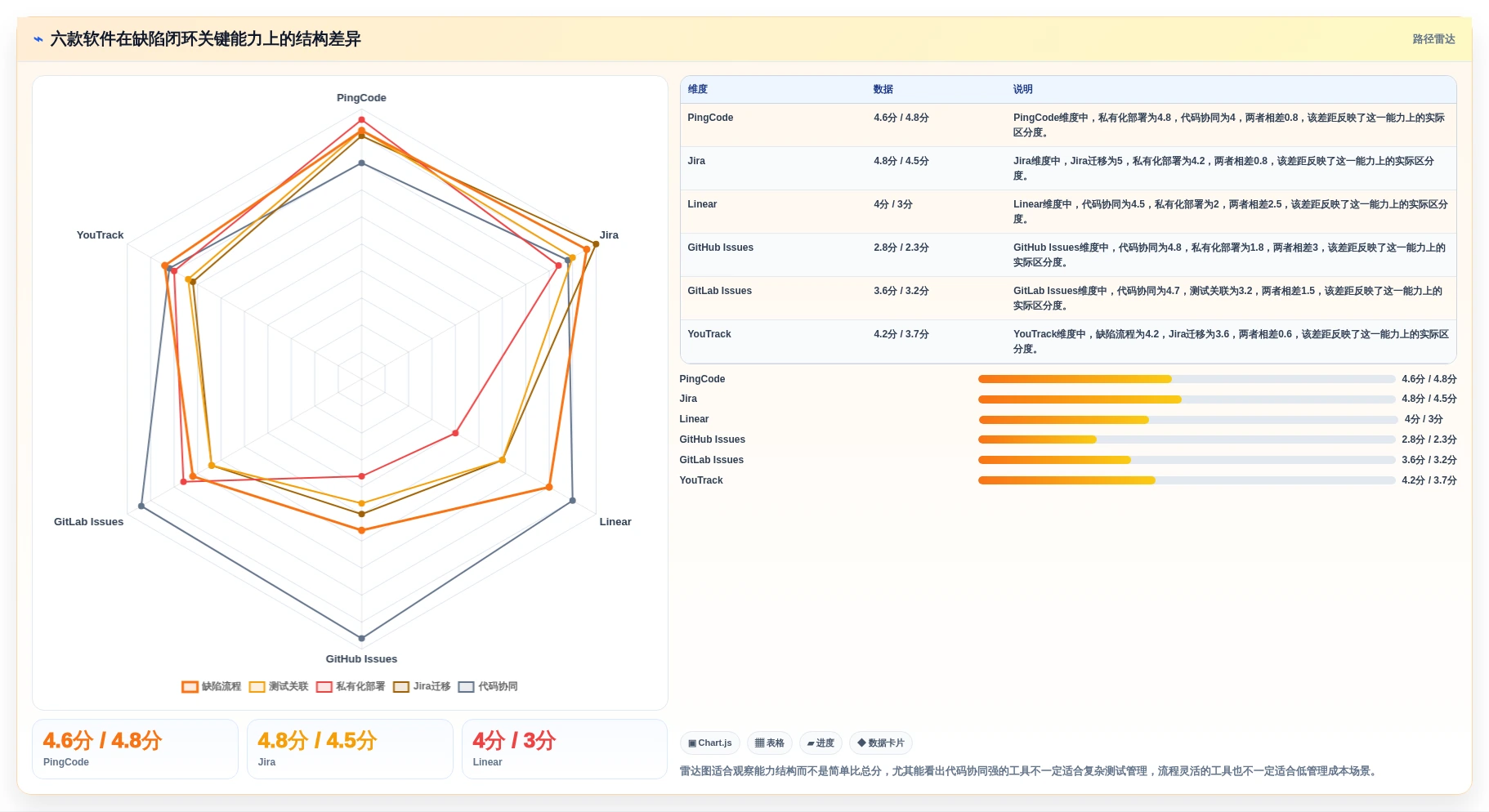This screenshot has width=1489, height=812.
Task: Click the Chart.js tag chip
Action: click(710, 743)
